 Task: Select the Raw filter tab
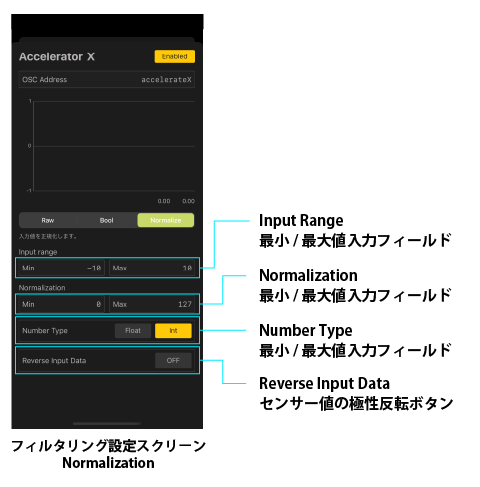(48, 220)
